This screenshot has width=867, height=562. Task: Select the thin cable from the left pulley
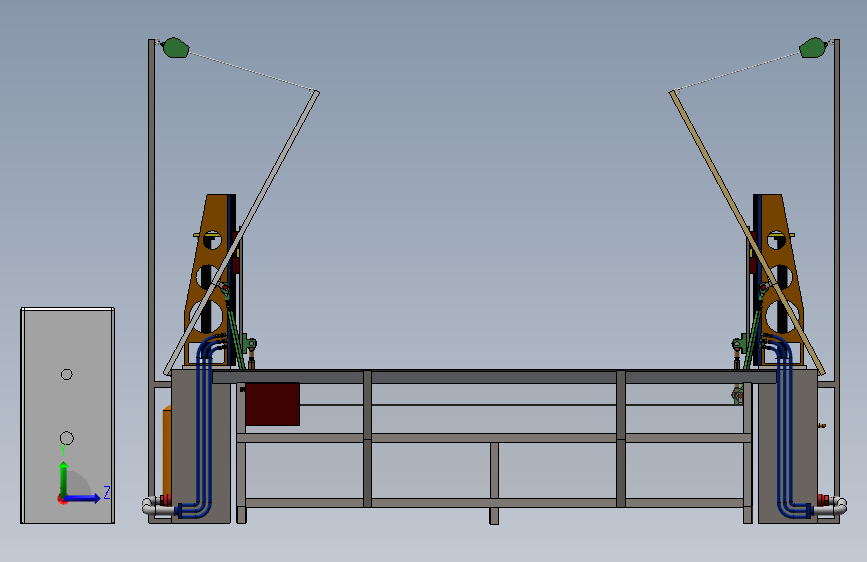252,72
